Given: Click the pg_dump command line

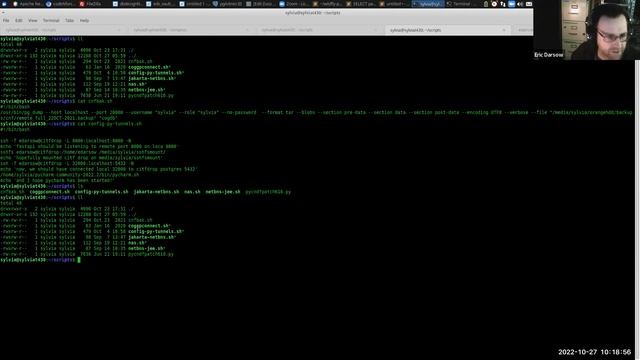Looking at the screenshot, I should click(x=316, y=115).
